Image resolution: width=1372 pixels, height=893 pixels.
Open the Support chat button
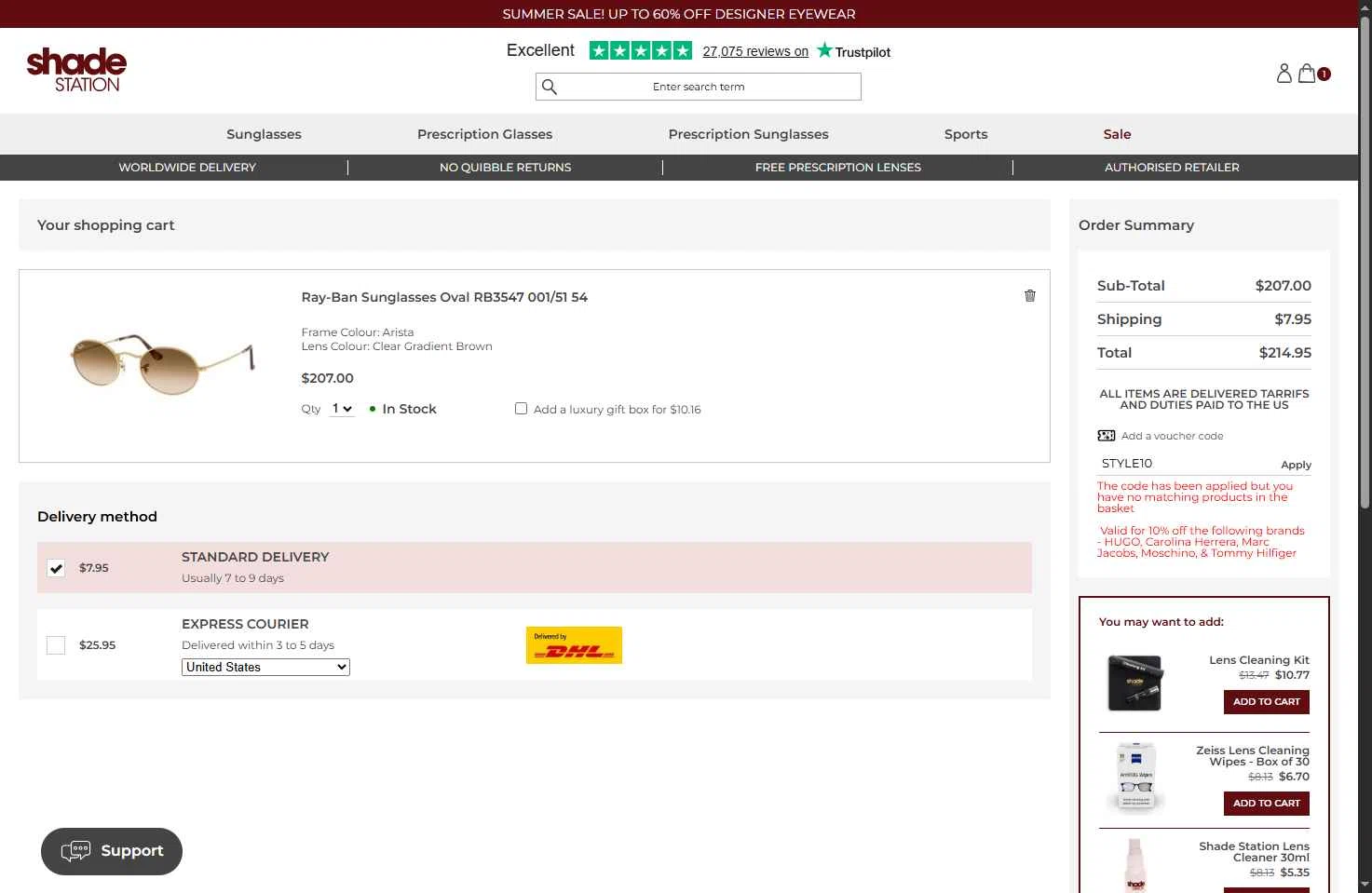pyautogui.click(x=112, y=851)
